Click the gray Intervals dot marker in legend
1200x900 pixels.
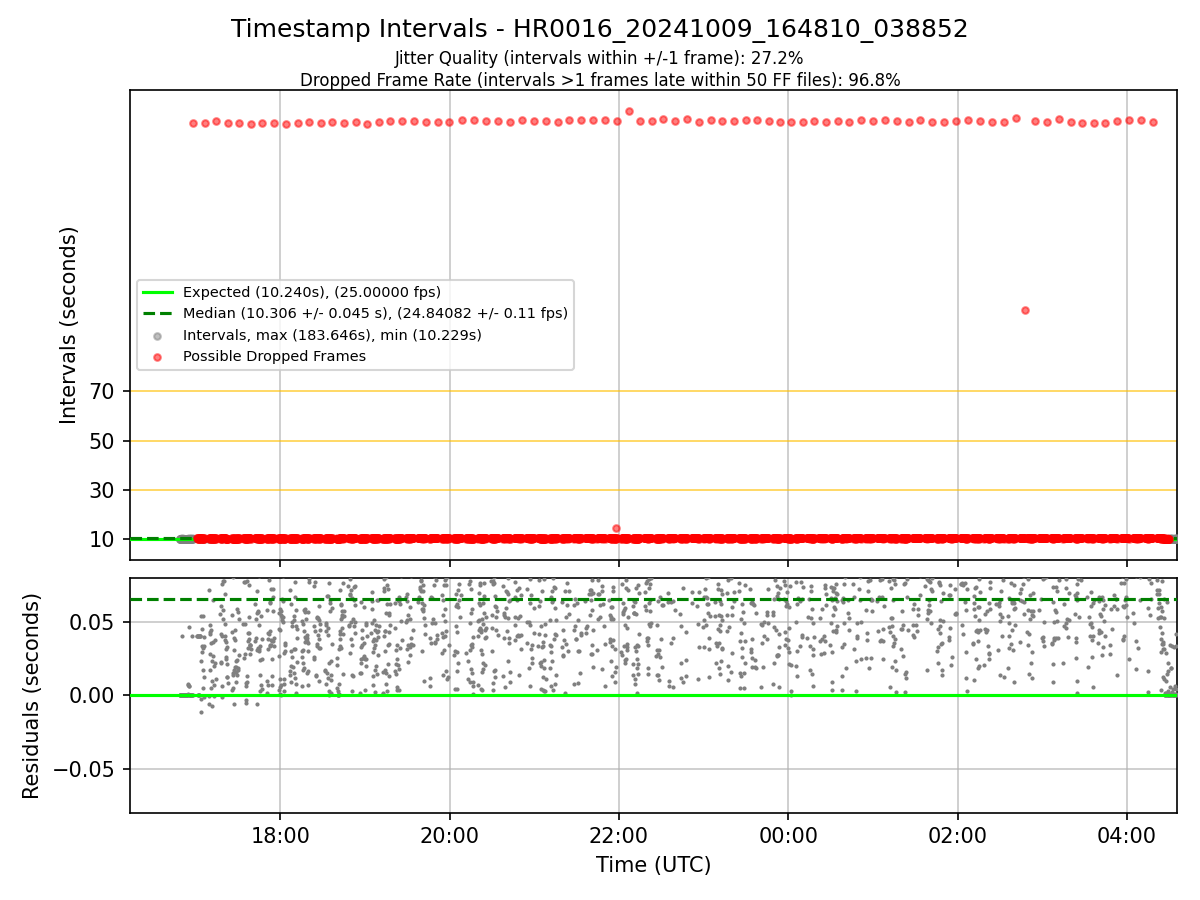click(158, 335)
